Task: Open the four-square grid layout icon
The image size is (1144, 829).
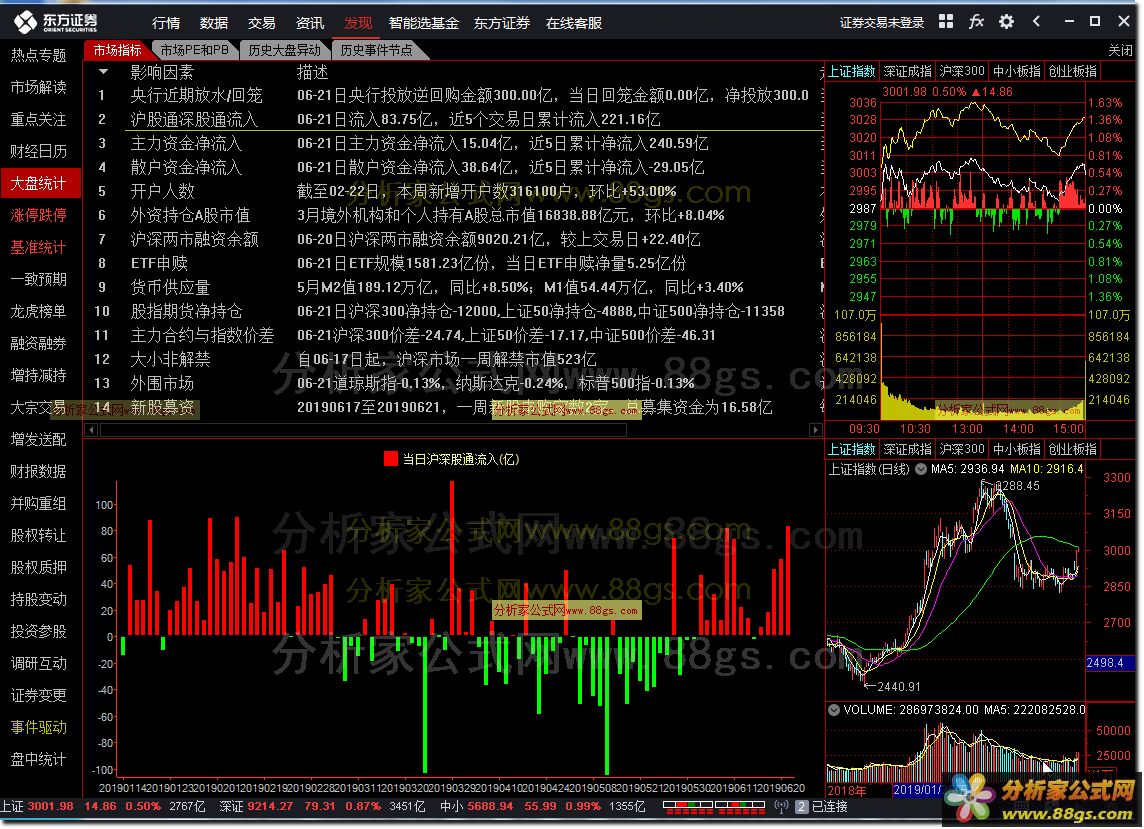Action: click(946, 22)
